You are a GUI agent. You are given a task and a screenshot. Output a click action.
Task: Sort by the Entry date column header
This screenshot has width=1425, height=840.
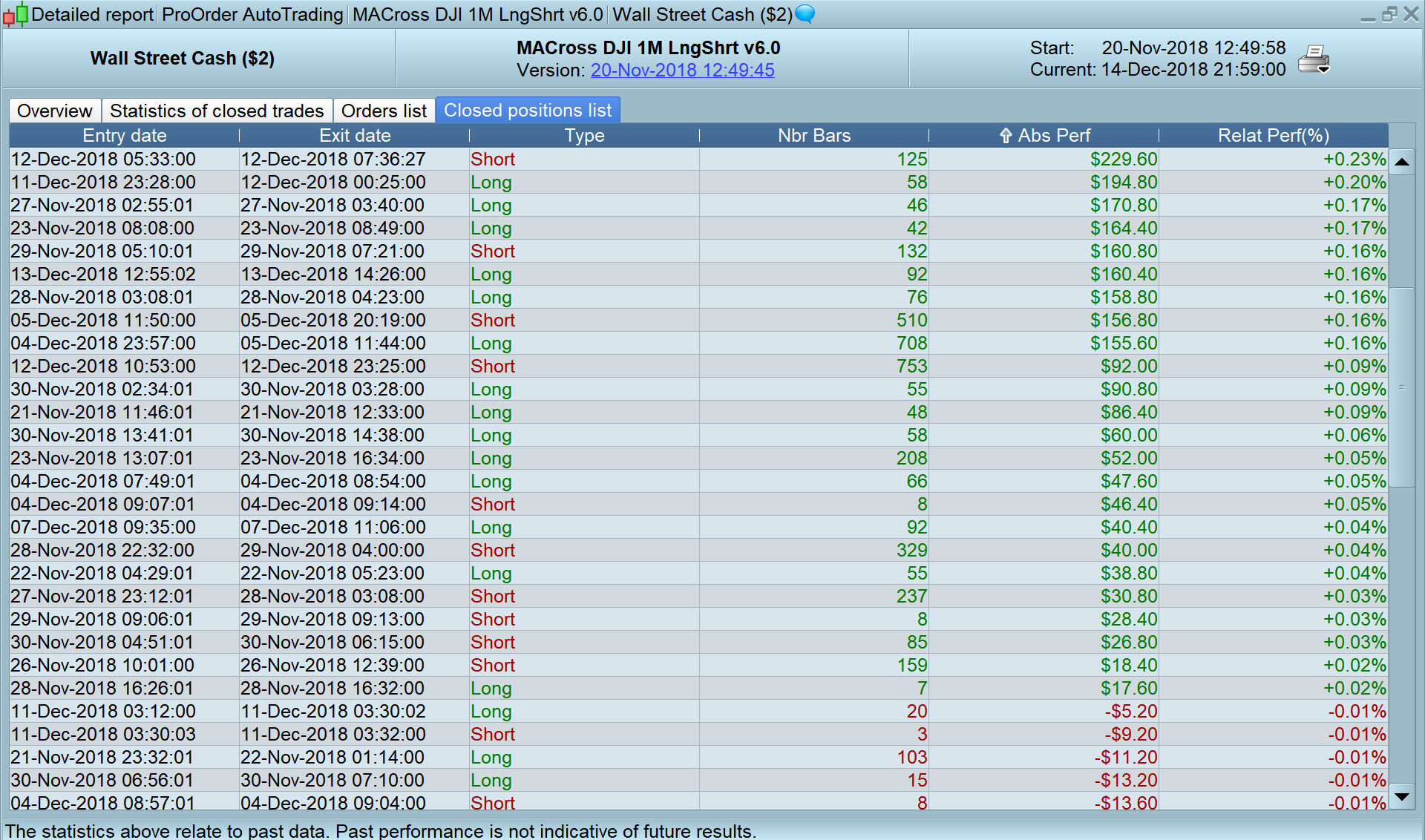124,136
